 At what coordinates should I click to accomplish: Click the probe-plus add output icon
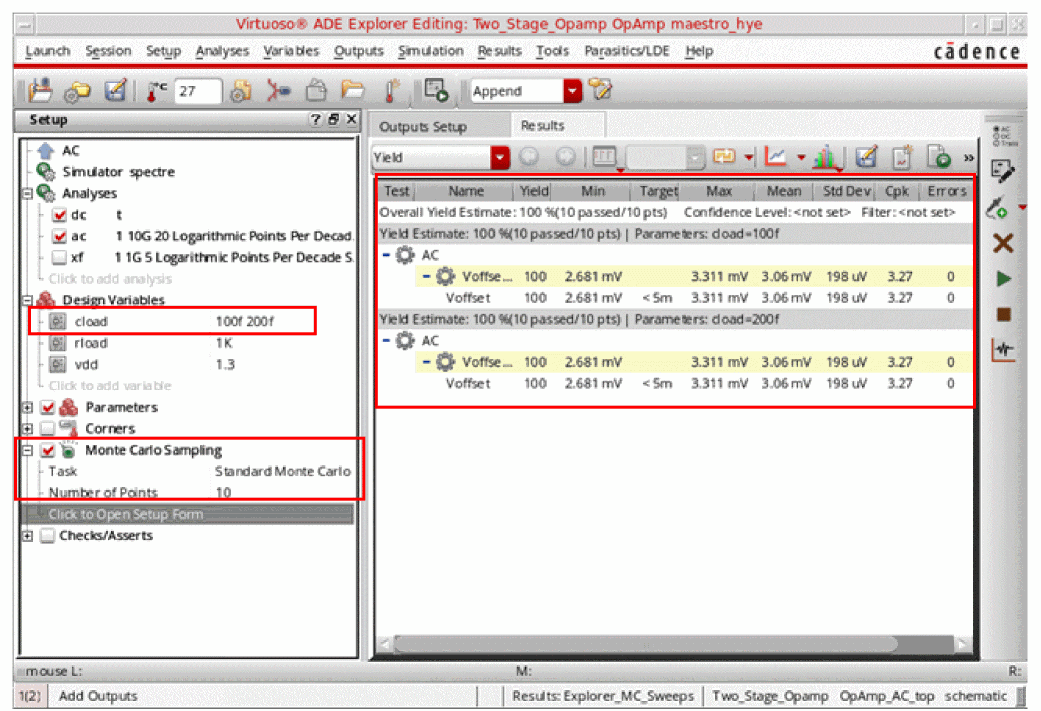[998, 208]
